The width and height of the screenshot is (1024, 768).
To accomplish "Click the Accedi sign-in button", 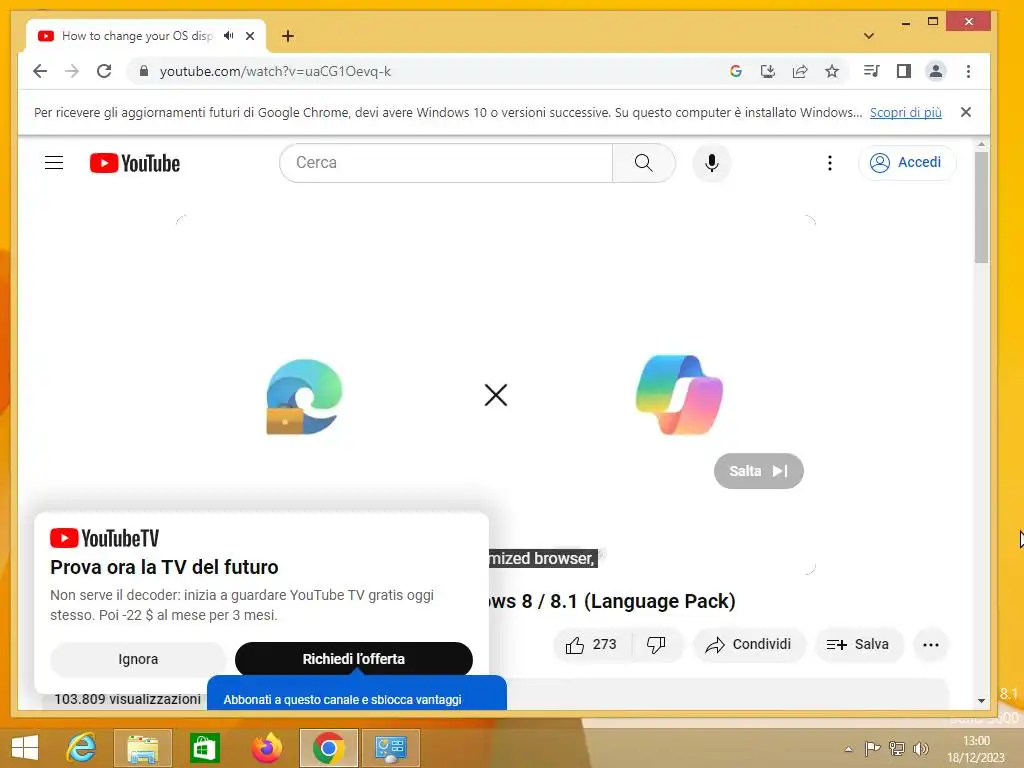I will [907, 163].
